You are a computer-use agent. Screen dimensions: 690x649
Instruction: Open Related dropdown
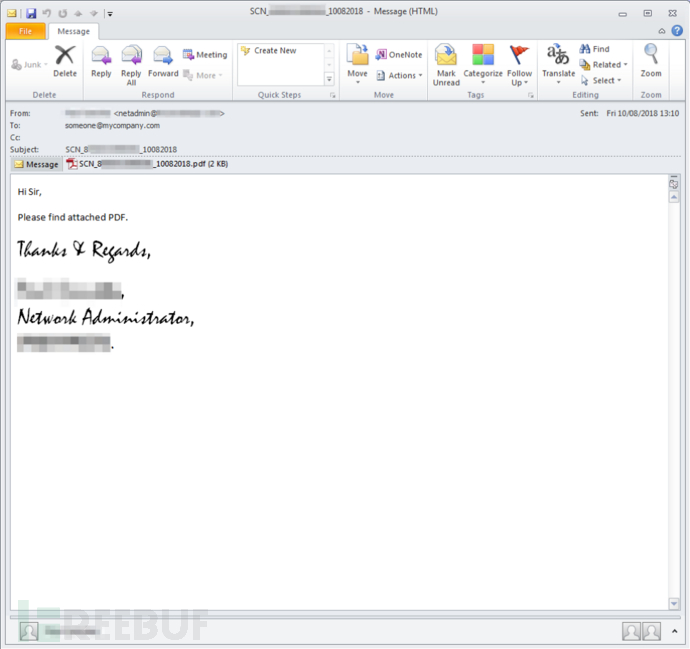(x=603, y=65)
